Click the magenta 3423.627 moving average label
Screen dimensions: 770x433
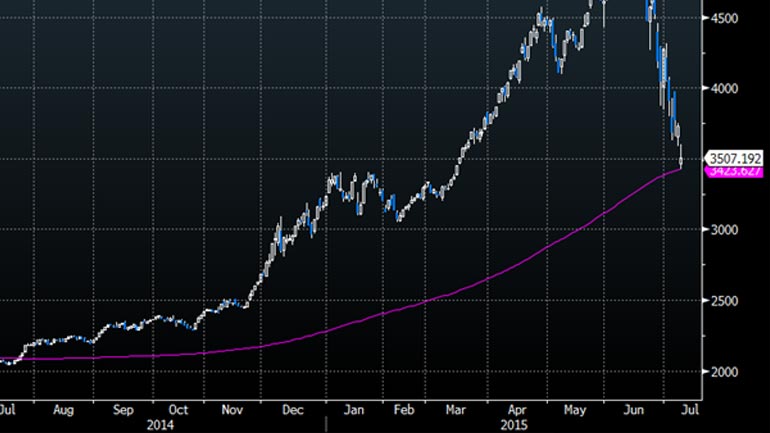click(735, 171)
